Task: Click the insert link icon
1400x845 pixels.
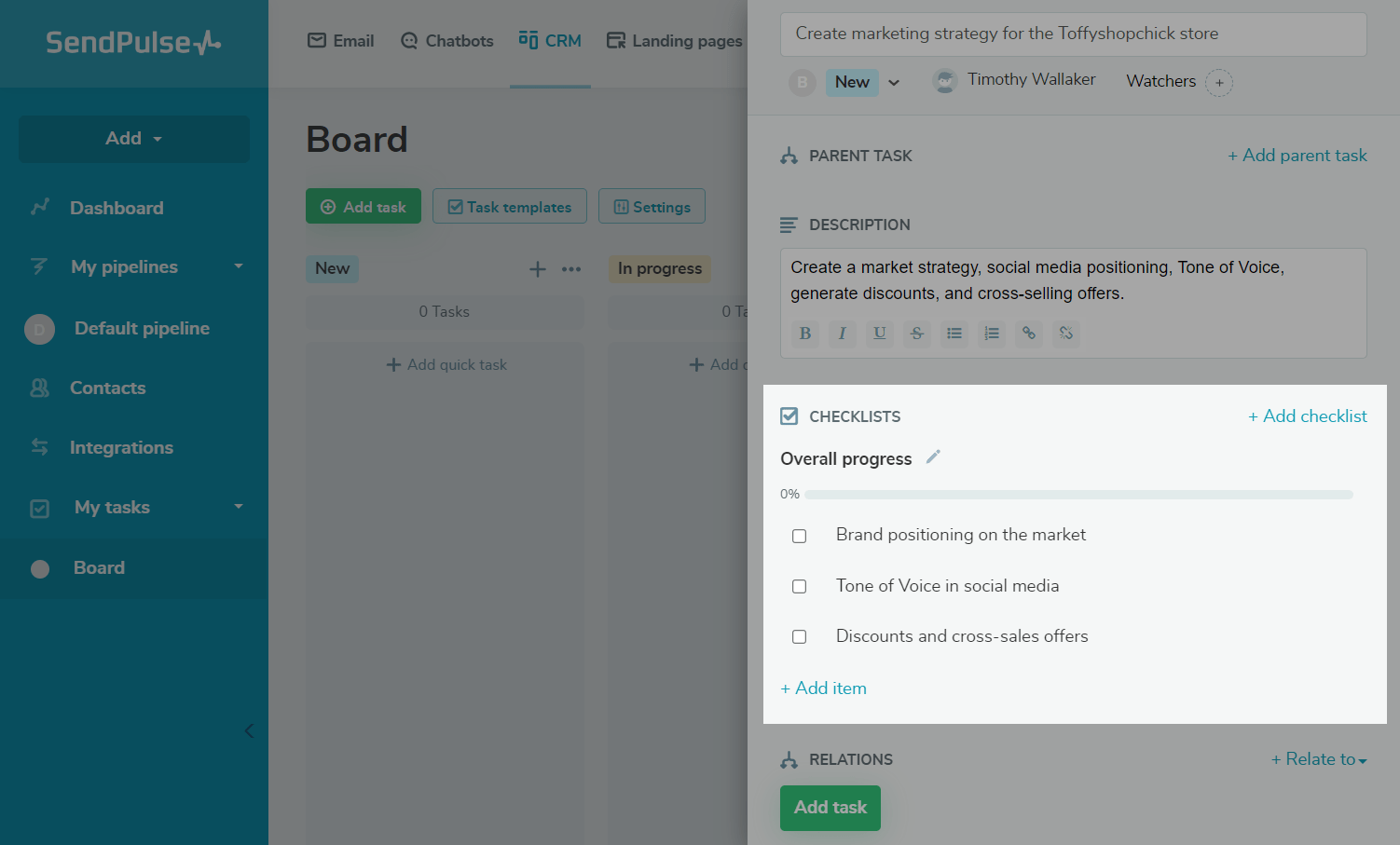Action: pyautogui.click(x=1029, y=334)
